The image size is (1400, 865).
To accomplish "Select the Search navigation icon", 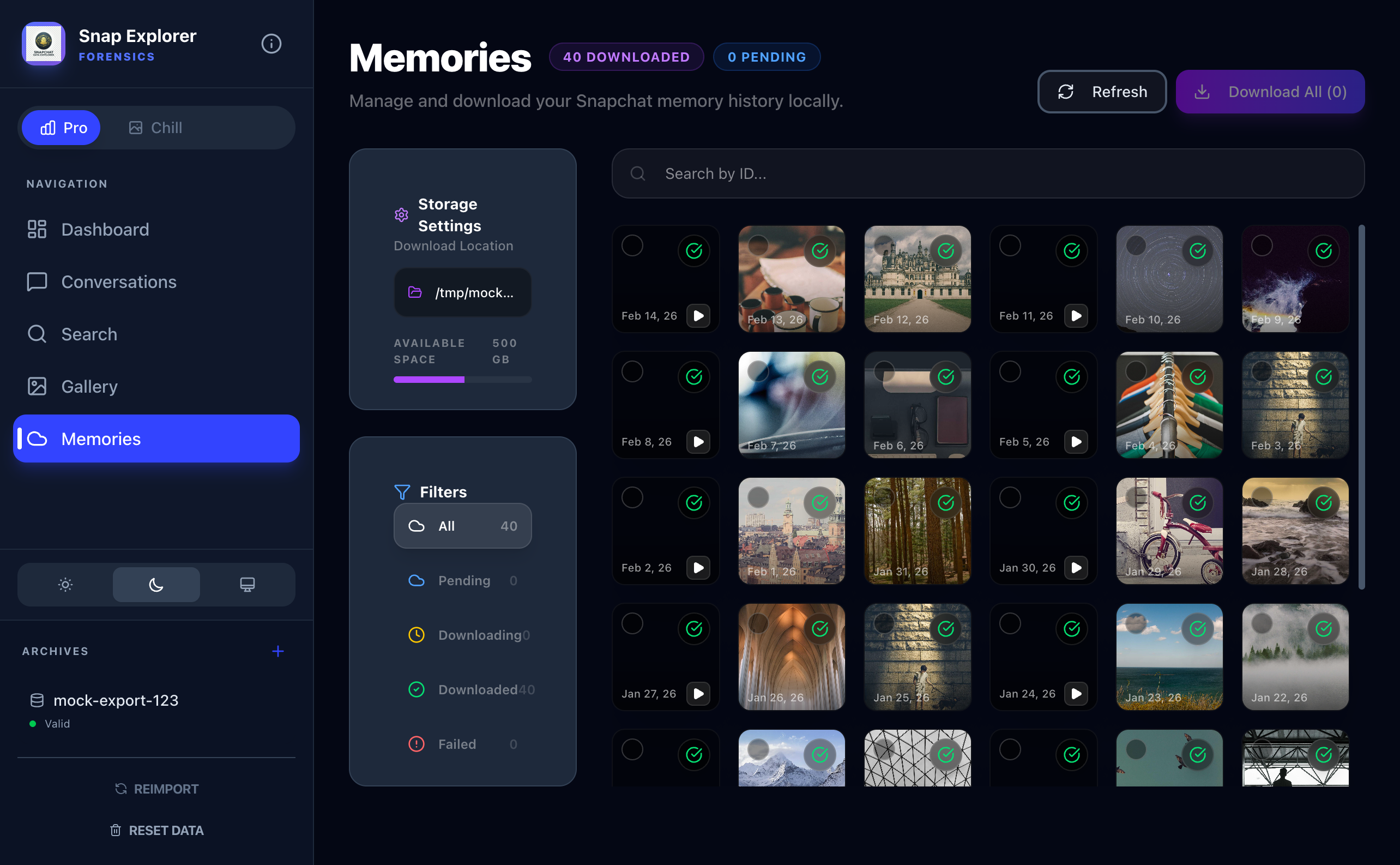I will tap(37, 334).
